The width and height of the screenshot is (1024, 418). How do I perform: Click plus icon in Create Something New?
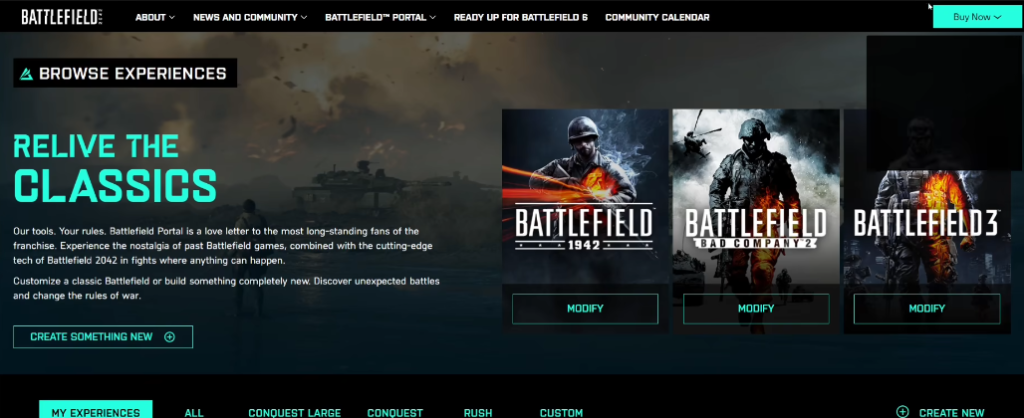pos(170,337)
